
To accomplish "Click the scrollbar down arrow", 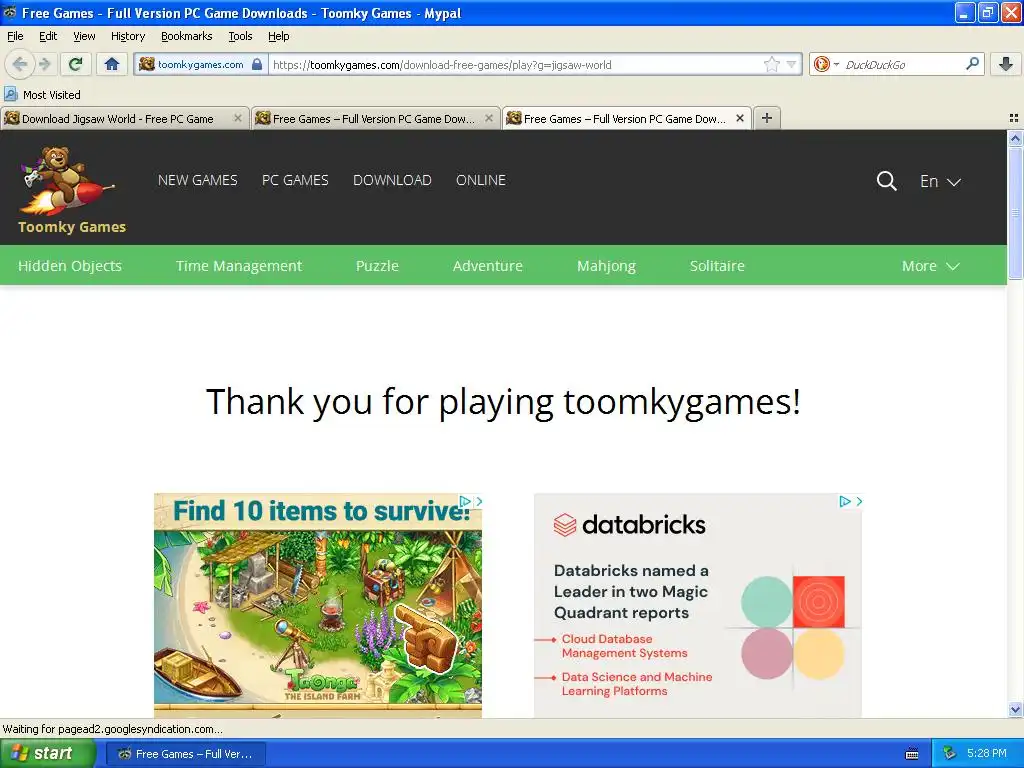I will 1015,709.
